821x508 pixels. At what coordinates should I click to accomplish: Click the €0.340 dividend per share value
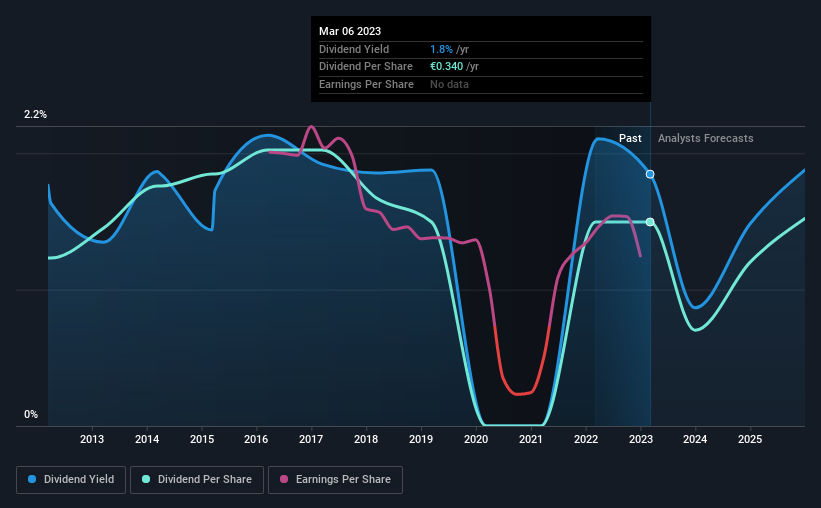(447, 67)
